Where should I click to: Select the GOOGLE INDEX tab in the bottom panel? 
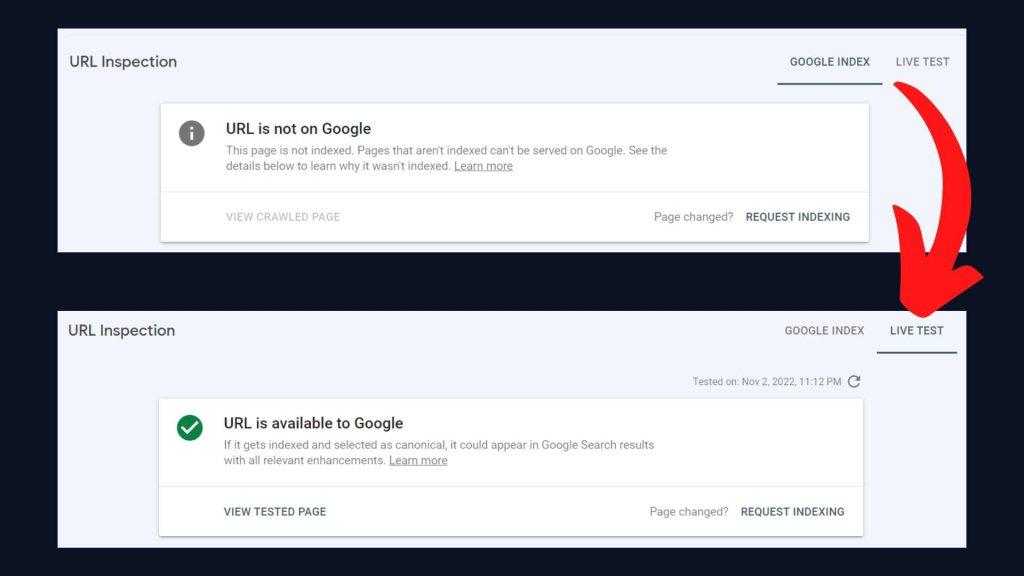click(824, 330)
